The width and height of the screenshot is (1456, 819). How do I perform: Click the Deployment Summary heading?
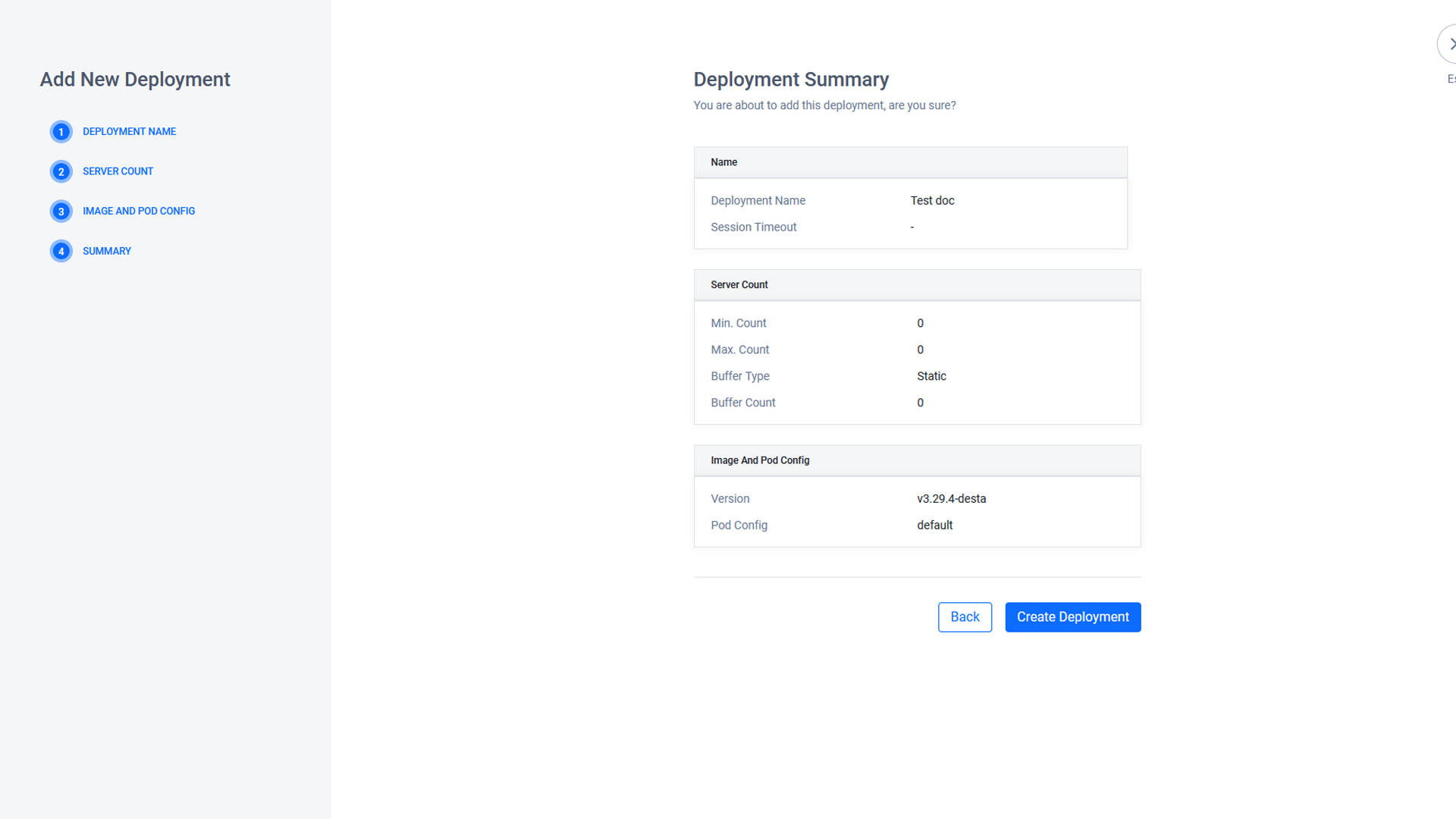click(791, 80)
